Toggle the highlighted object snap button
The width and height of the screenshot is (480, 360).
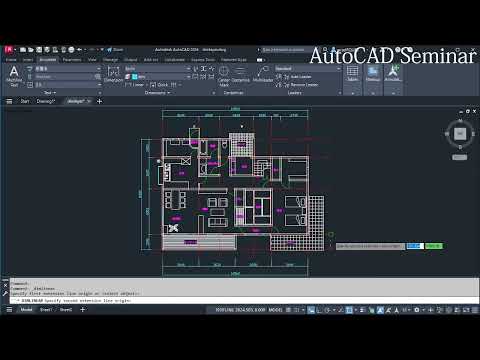click(x=349, y=310)
